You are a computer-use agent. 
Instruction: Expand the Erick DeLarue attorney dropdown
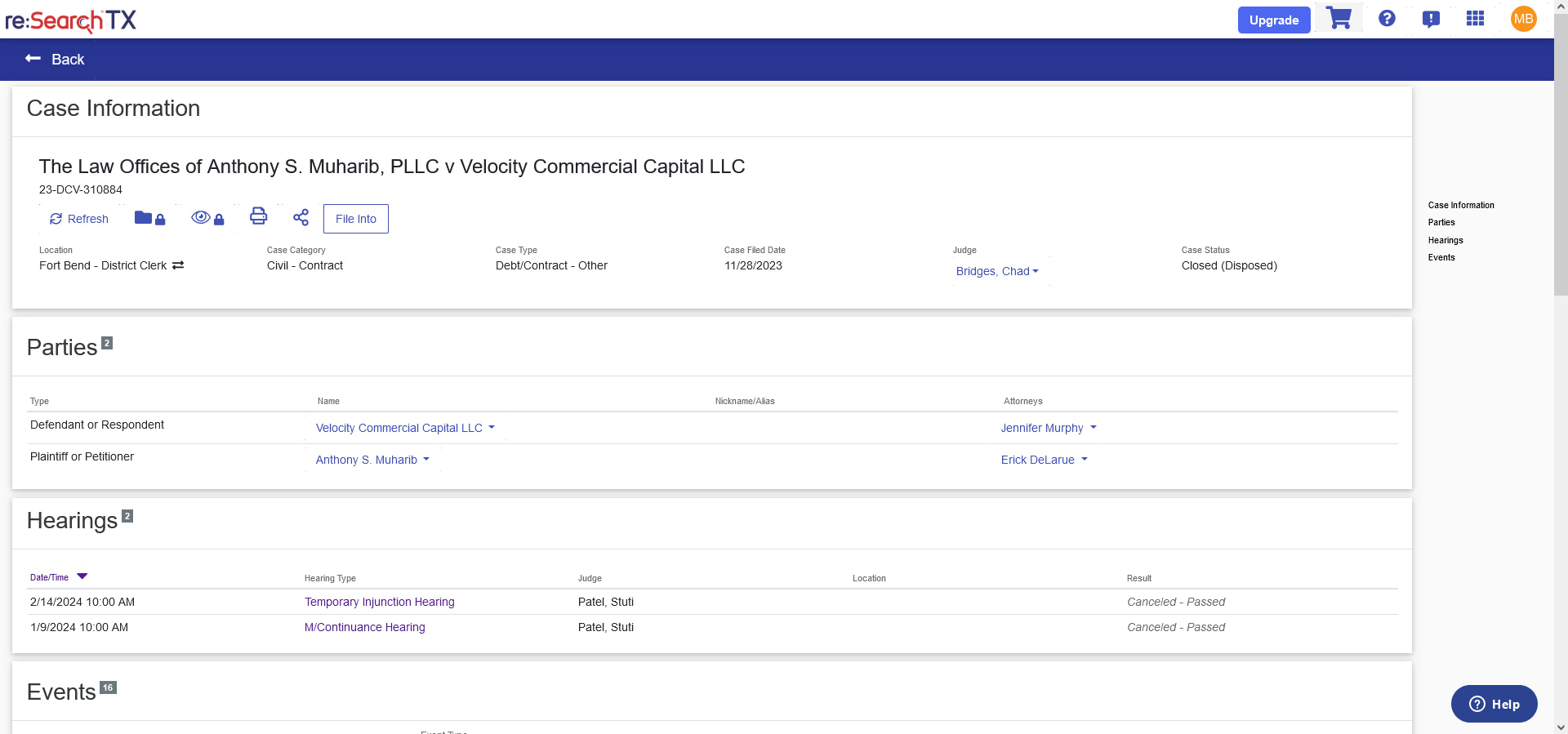pos(1045,460)
